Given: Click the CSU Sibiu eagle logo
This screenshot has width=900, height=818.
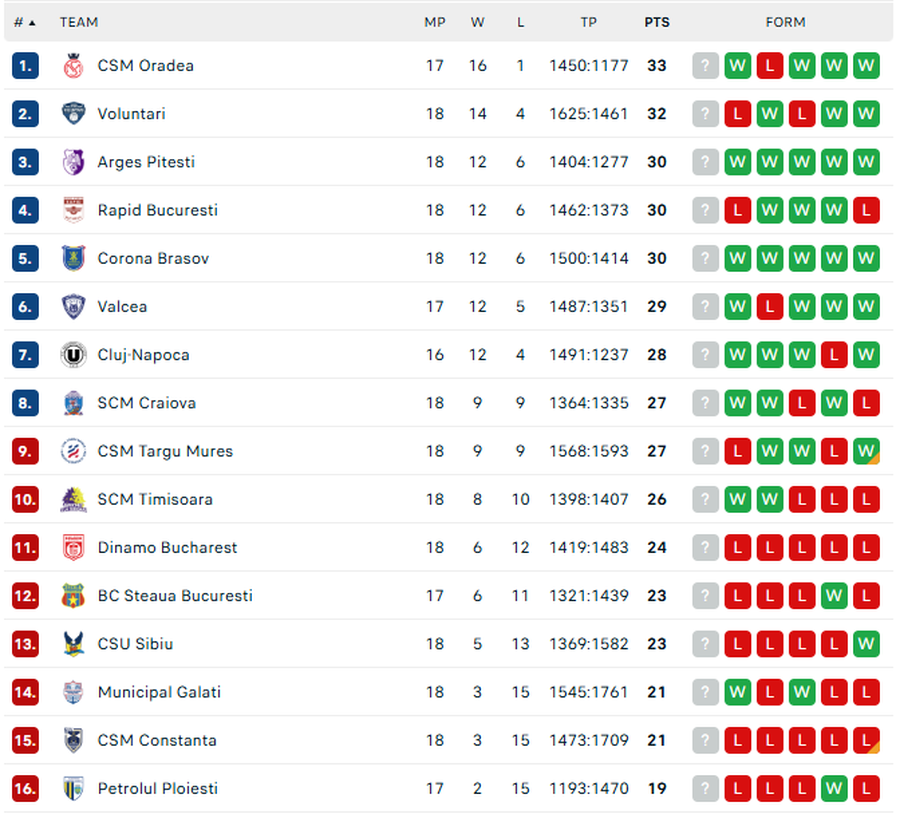Looking at the screenshot, I should (x=74, y=644).
